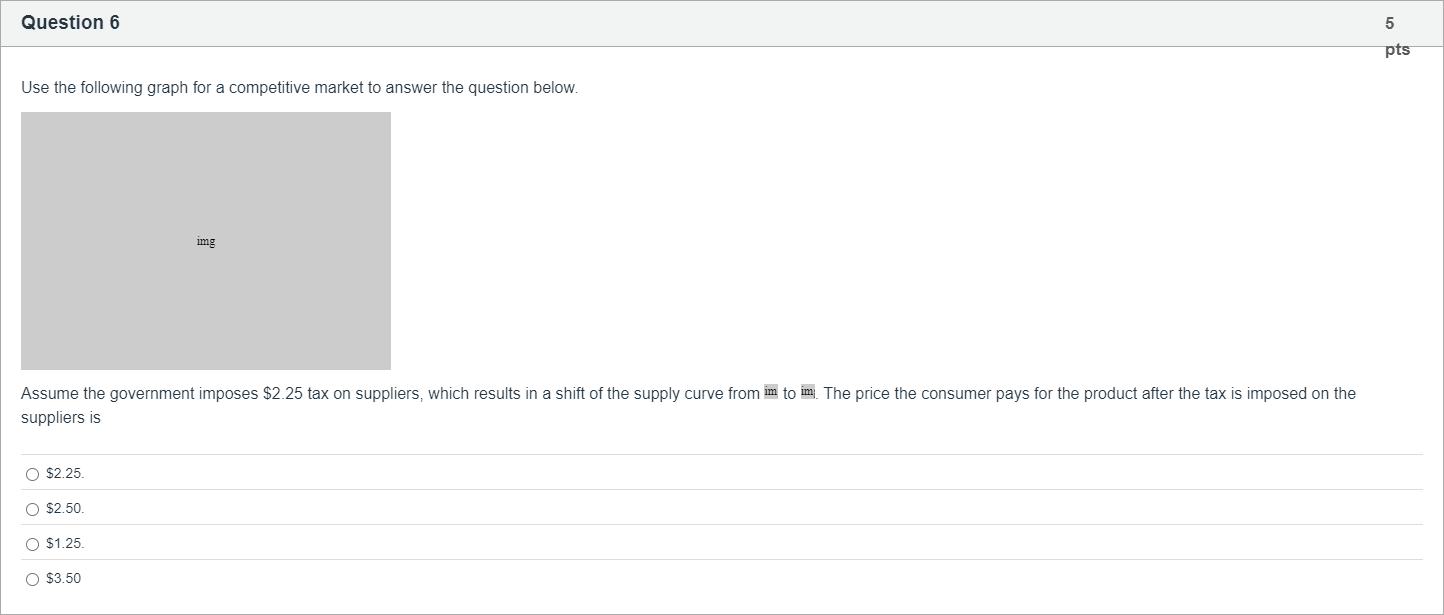Click the "pts" label in header
1444x615 pixels.
coord(1397,50)
